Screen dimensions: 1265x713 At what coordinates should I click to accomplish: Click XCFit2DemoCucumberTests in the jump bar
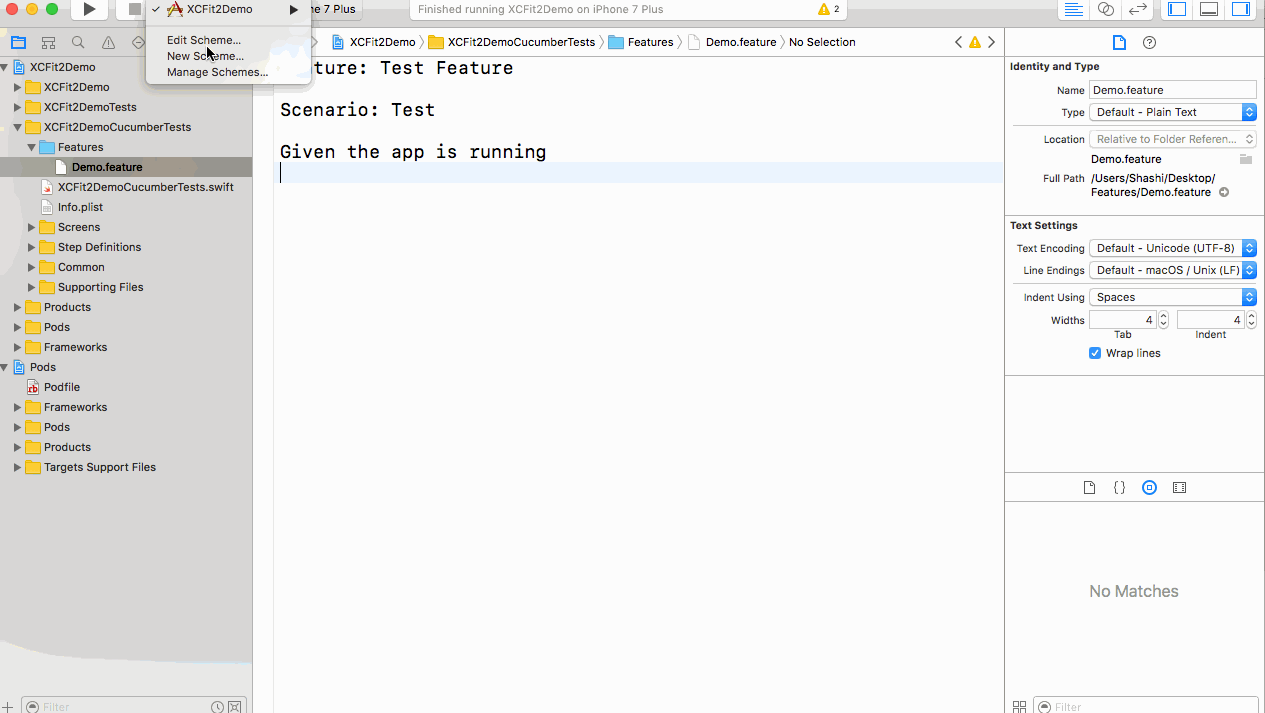point(511,42)
